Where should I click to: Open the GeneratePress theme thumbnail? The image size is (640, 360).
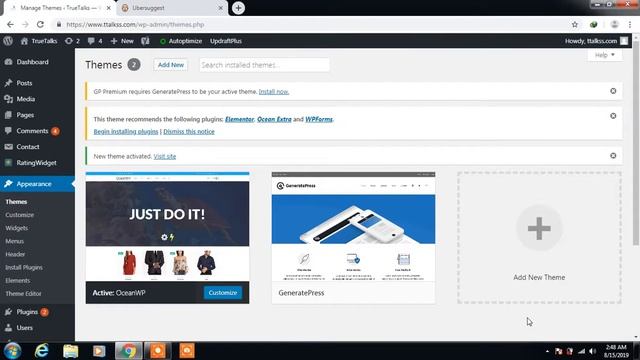(x=353, y=227)
